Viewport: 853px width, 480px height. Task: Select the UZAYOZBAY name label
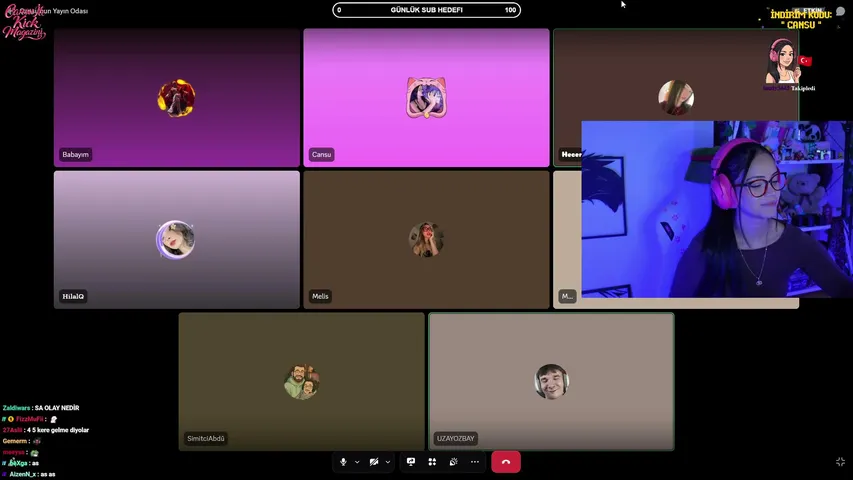click(456, 439)
